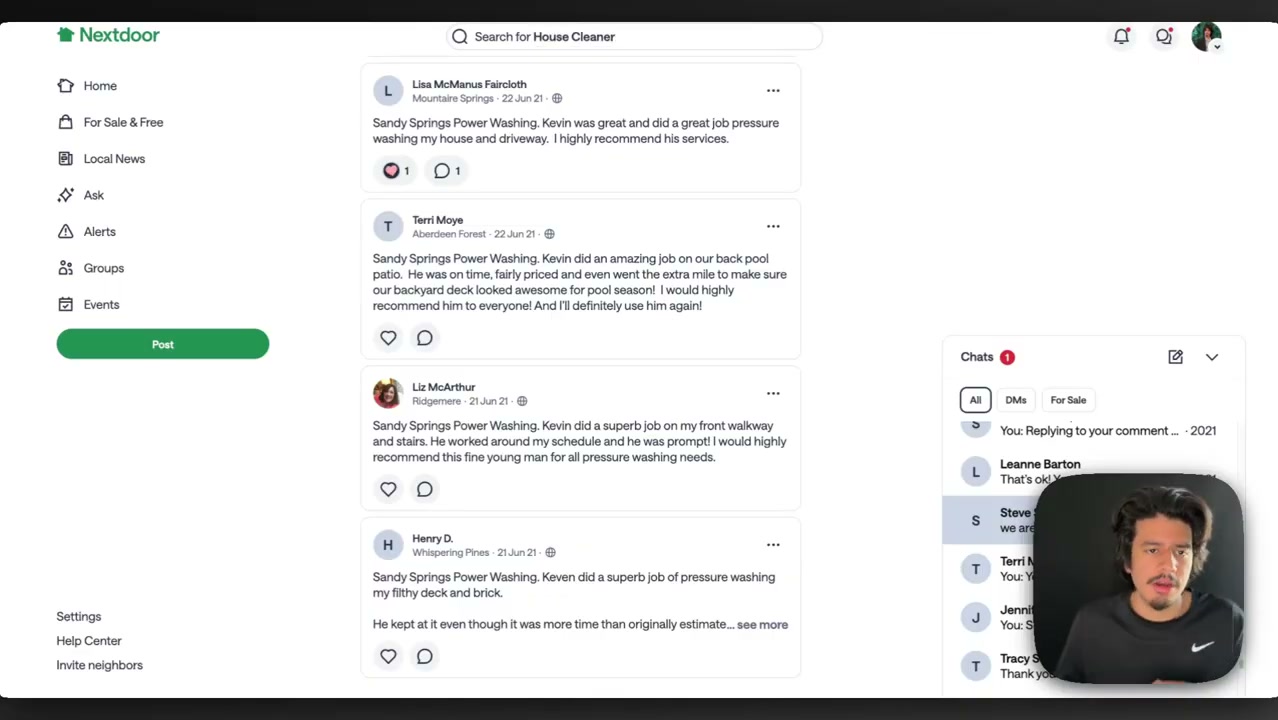Screen dimensions: 1278x720
Task: Select the DMs chats tab
Action: 1015,400
